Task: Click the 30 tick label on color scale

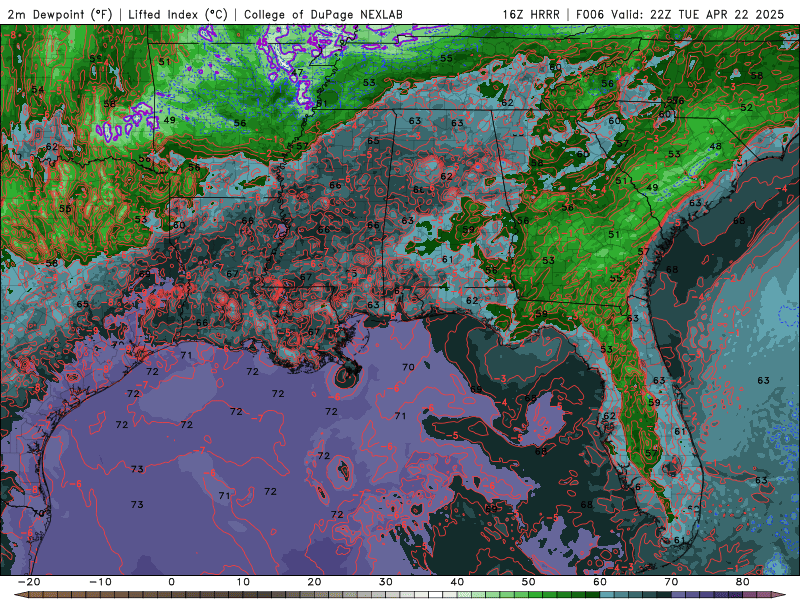Action: click(386, 582)
